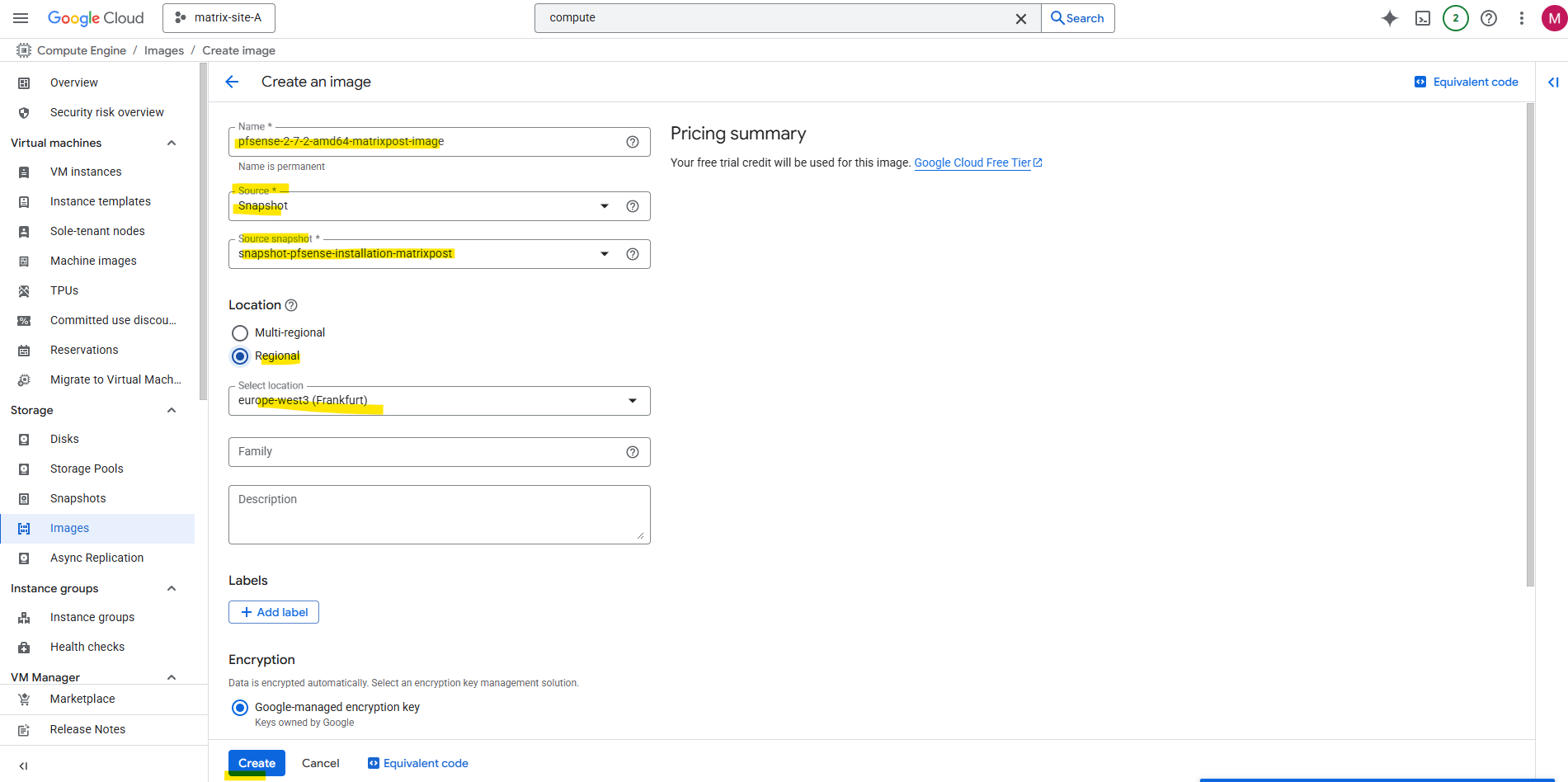The image size is (1568, 782).
Task: Open the Google Cloud Free Tier link
Action: pyautogui.click(x=972, y=163)
